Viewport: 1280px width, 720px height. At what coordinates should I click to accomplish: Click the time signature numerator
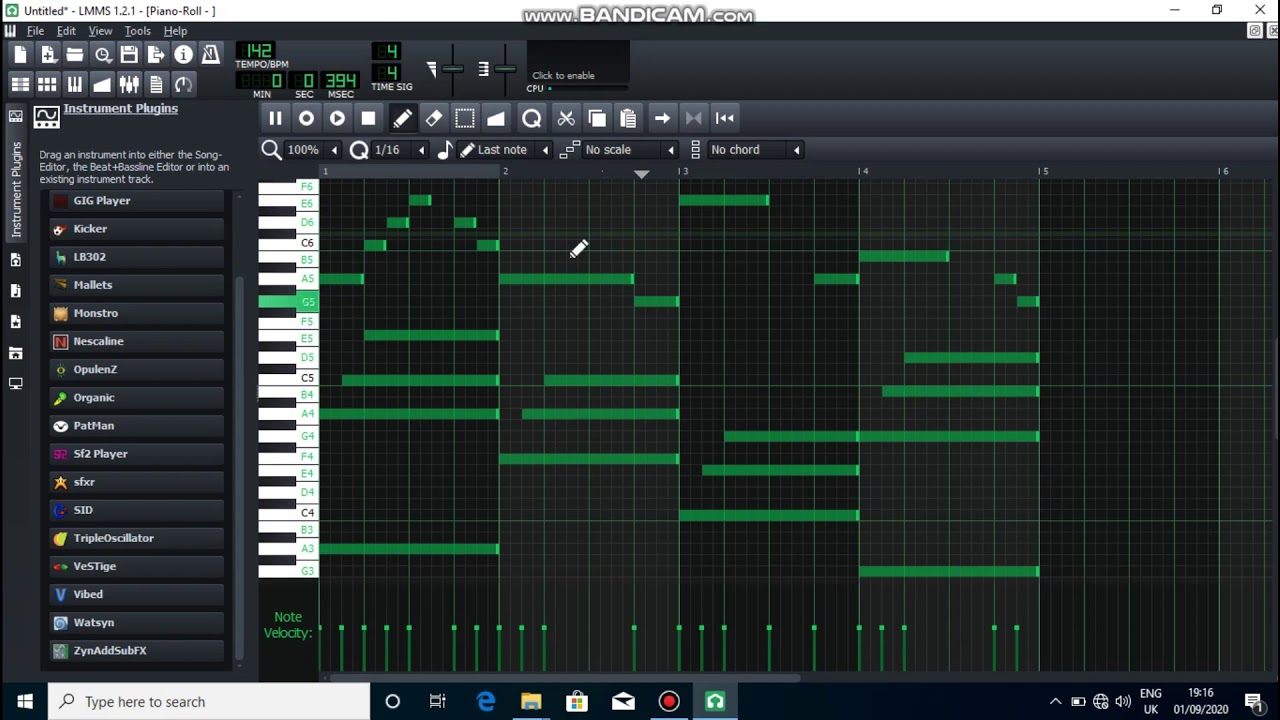[x=388, y=51]
